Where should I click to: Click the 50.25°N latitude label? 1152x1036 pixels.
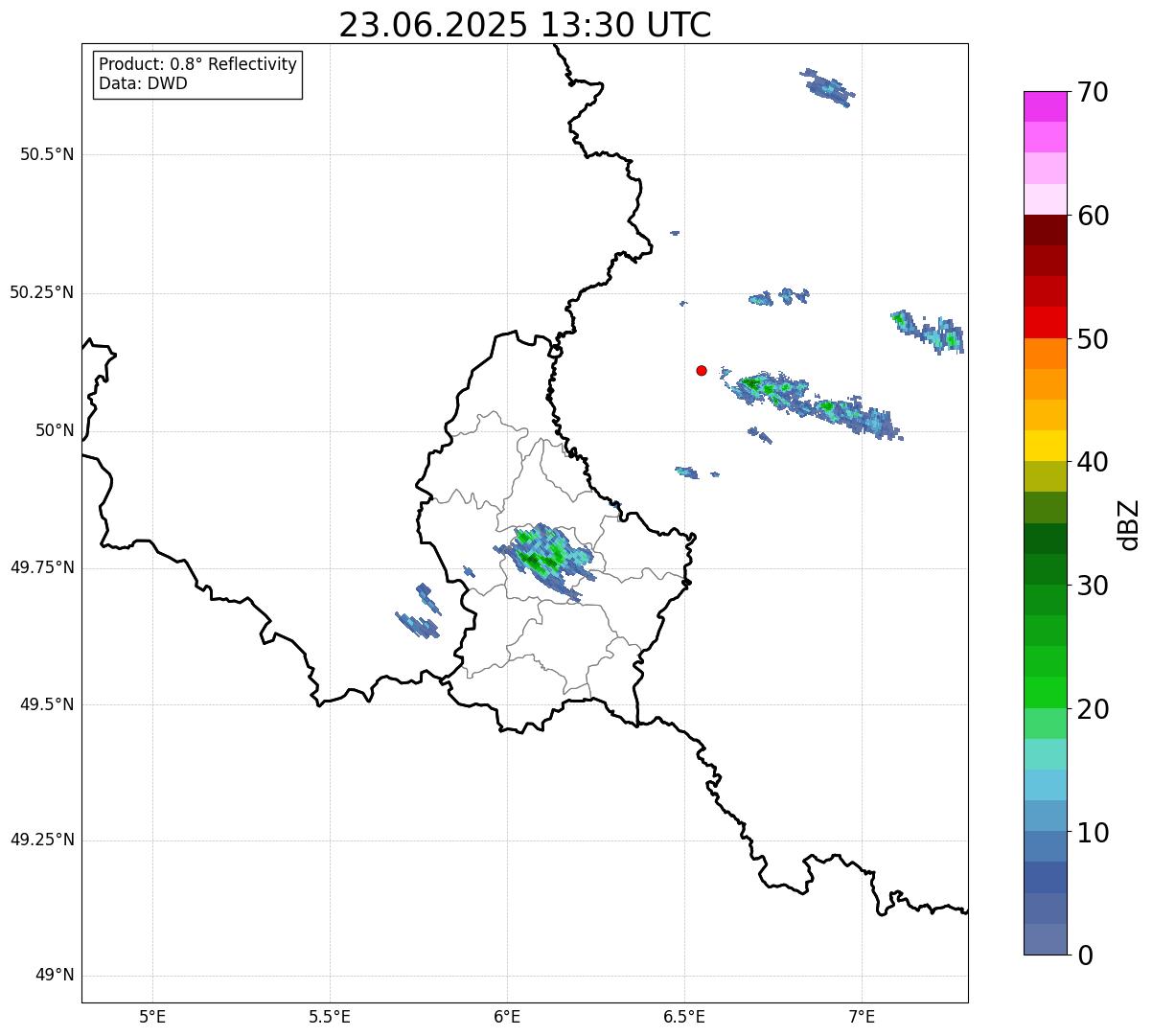tap(42, 292)
